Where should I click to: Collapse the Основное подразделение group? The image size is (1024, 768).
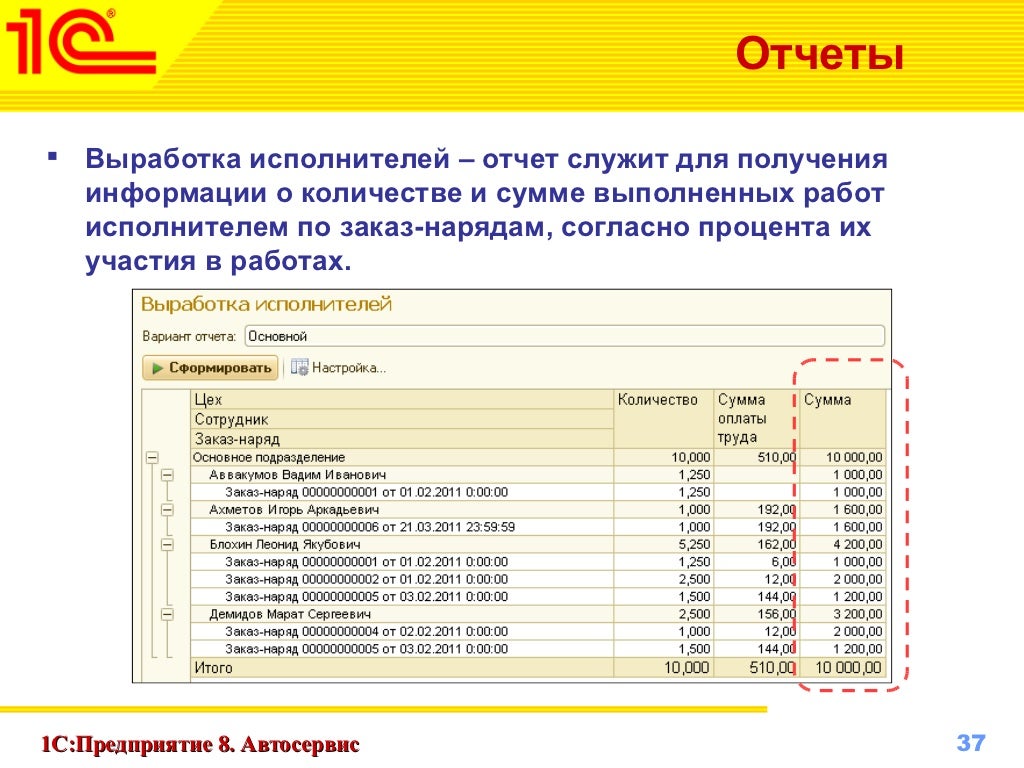coord(152,458)
